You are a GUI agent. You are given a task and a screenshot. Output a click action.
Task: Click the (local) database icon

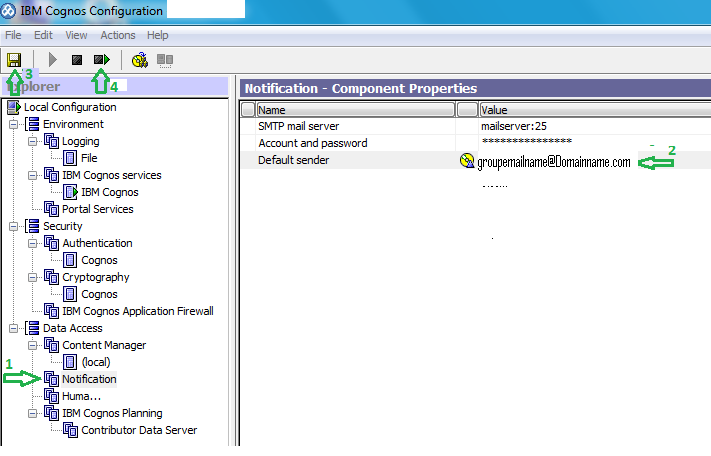point(70,362)
